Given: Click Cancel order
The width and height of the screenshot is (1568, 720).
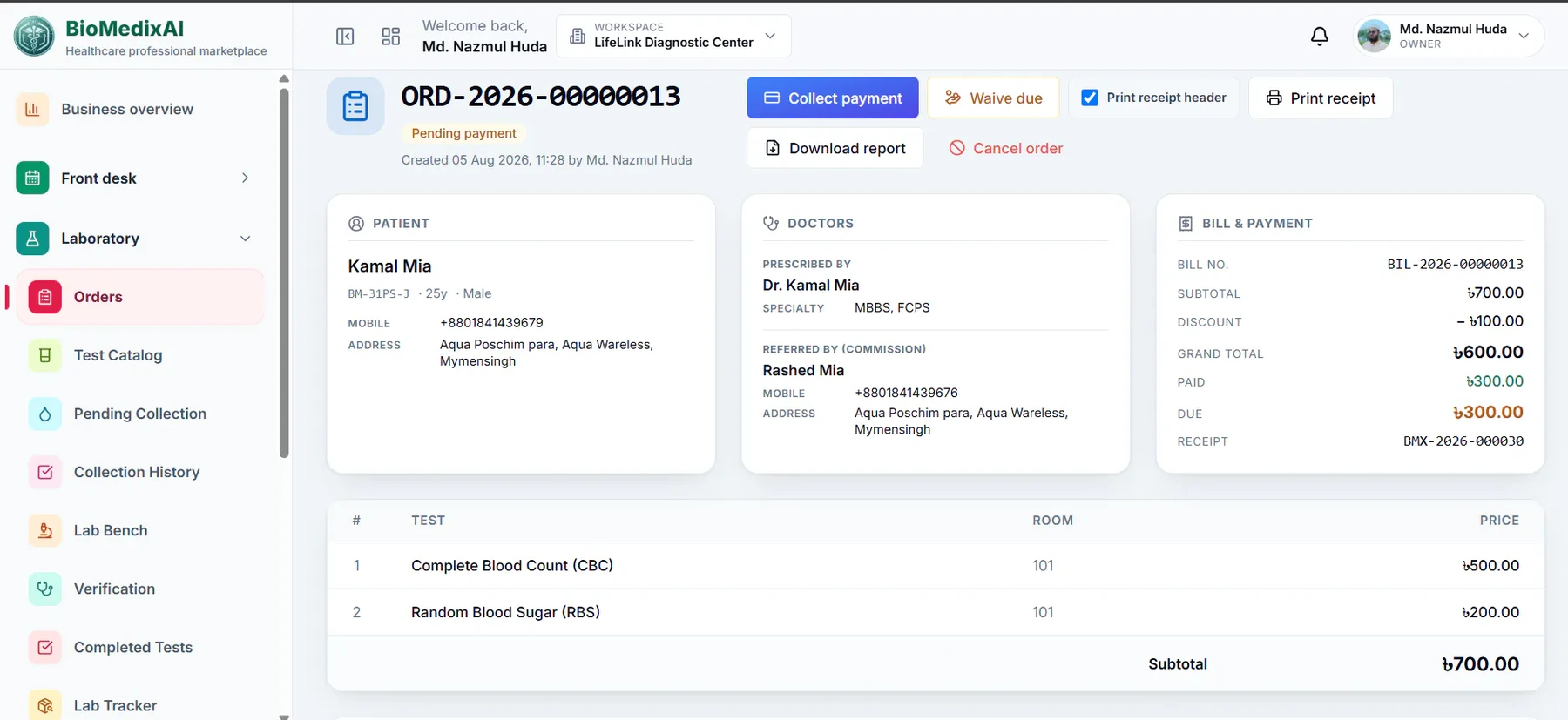Looking at the screenshot, I should tap(1006, 148).
